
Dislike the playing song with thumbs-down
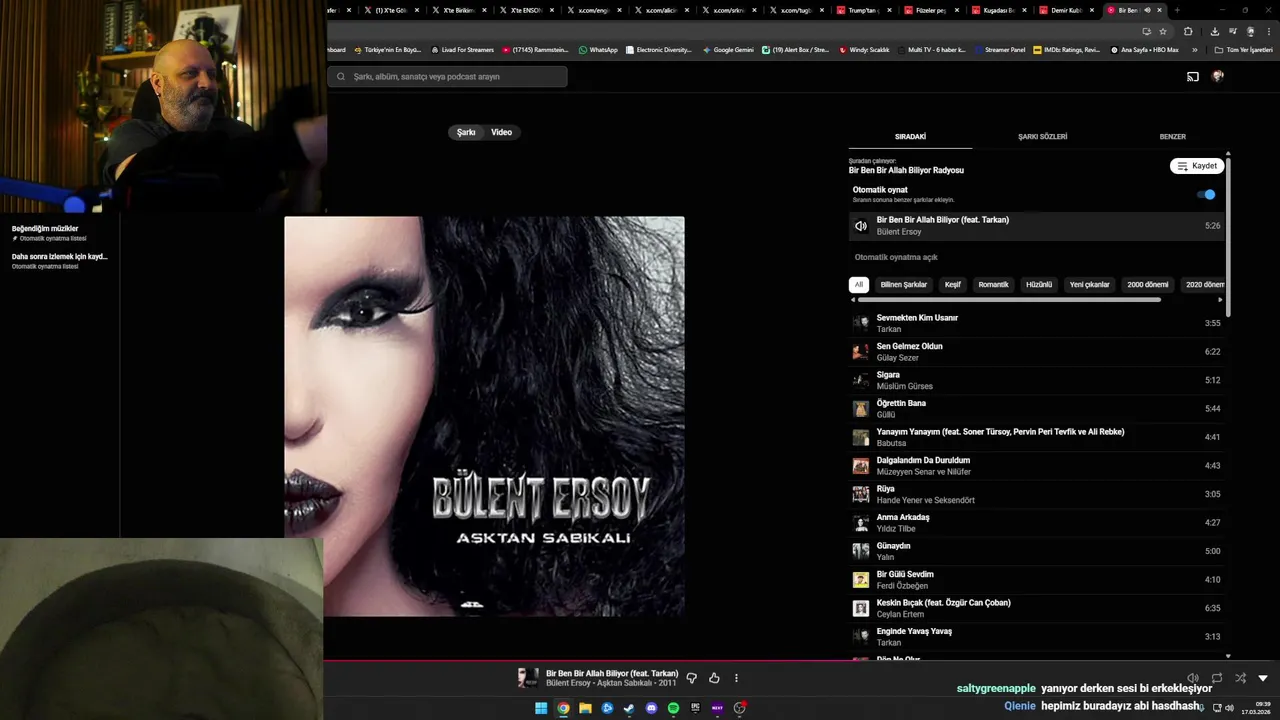click(x=691, y=678)
